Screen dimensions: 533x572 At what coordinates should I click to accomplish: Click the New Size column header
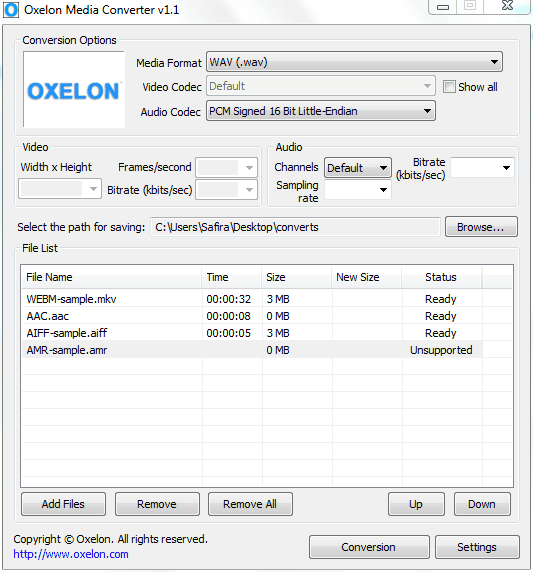click(366, 277)
